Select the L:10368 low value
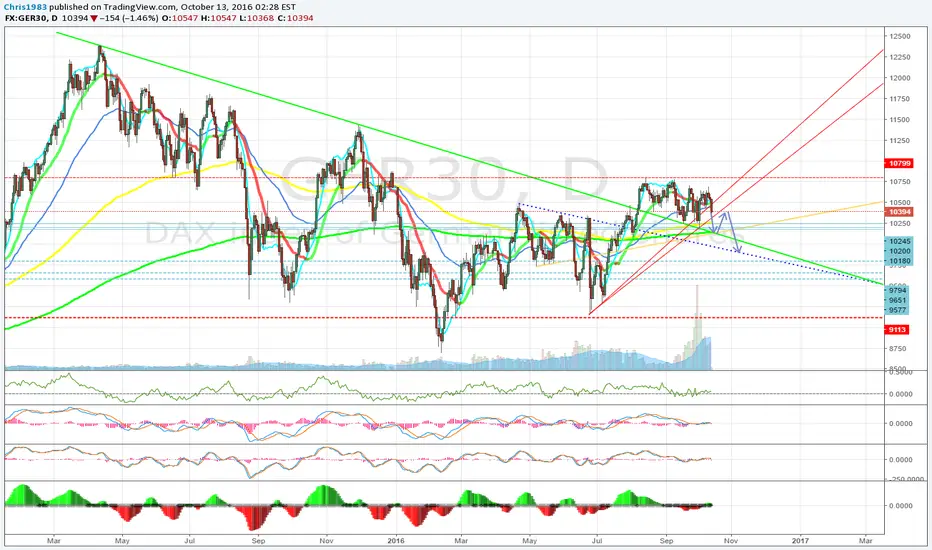The height and width of the screenshot is (550, 932). coord(257,18)
